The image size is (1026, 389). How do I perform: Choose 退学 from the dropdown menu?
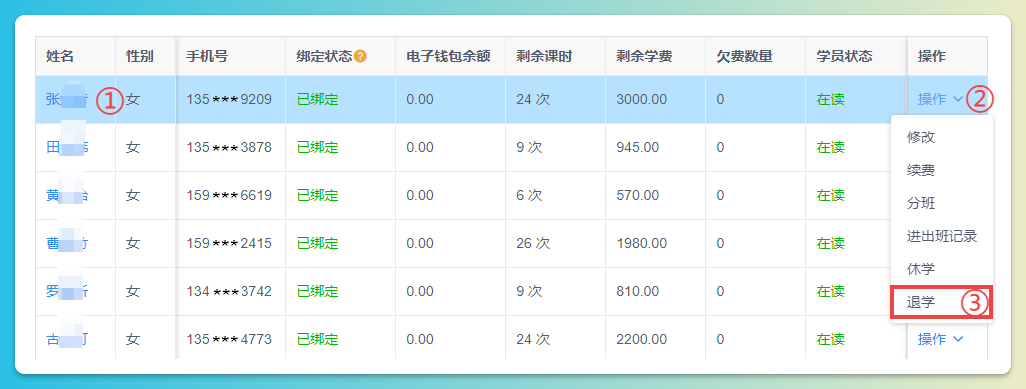pyautogui.click(x=921, y=302)
